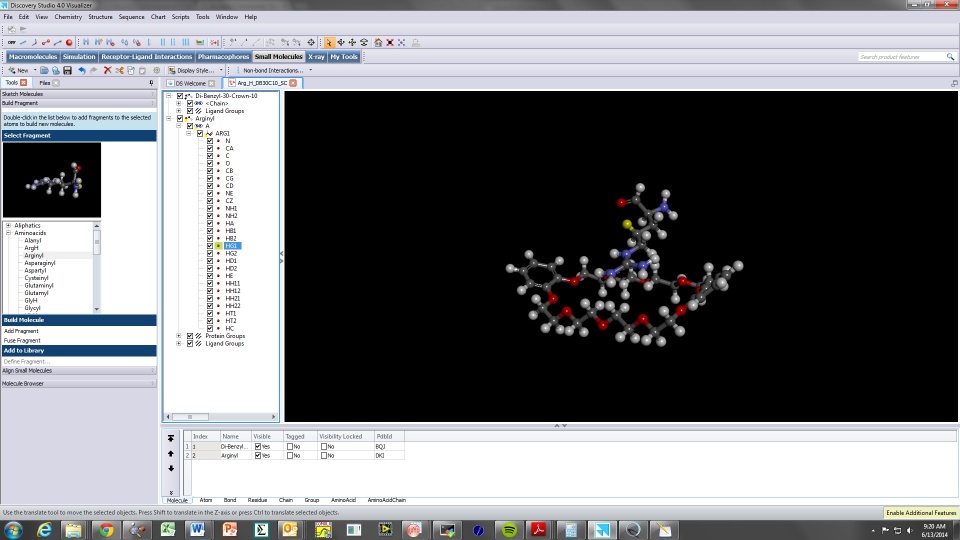
Task: Open Google Chrome from the taskbar
Action: pos(107,530)
